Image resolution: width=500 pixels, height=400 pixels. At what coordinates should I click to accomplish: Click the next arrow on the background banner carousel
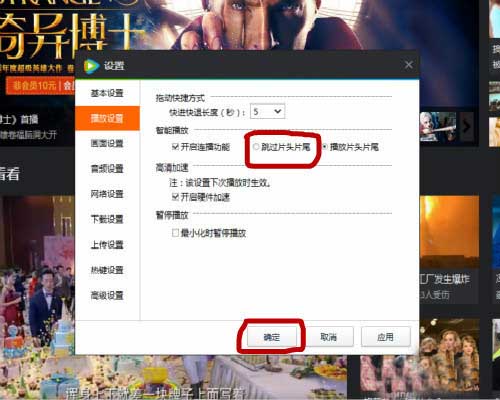[466, 127]
